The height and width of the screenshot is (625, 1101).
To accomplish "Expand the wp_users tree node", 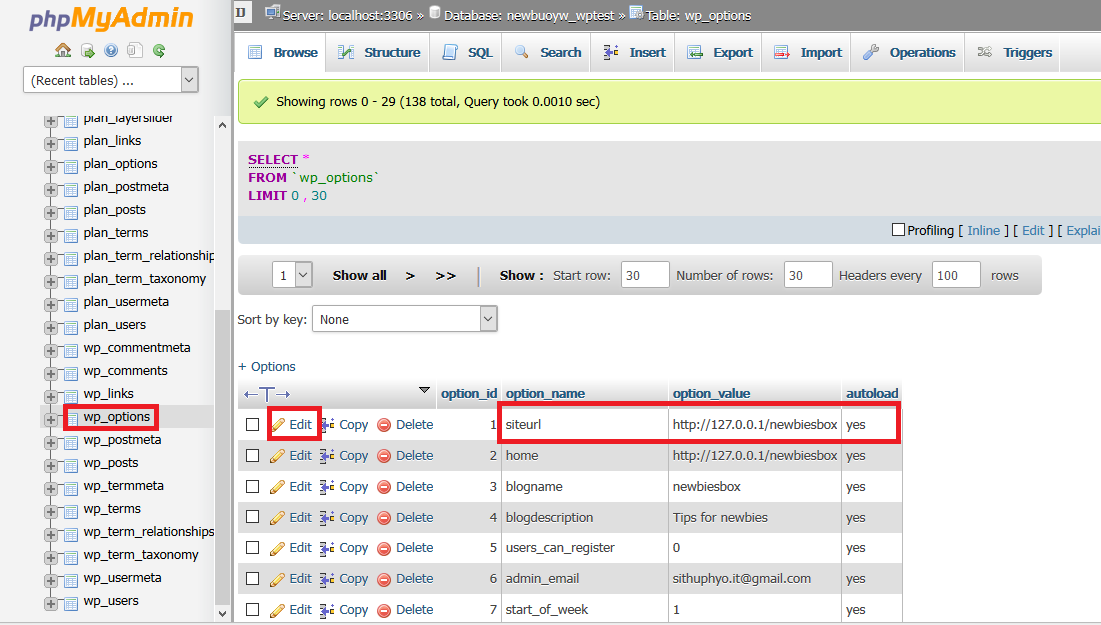I will 51,603.
